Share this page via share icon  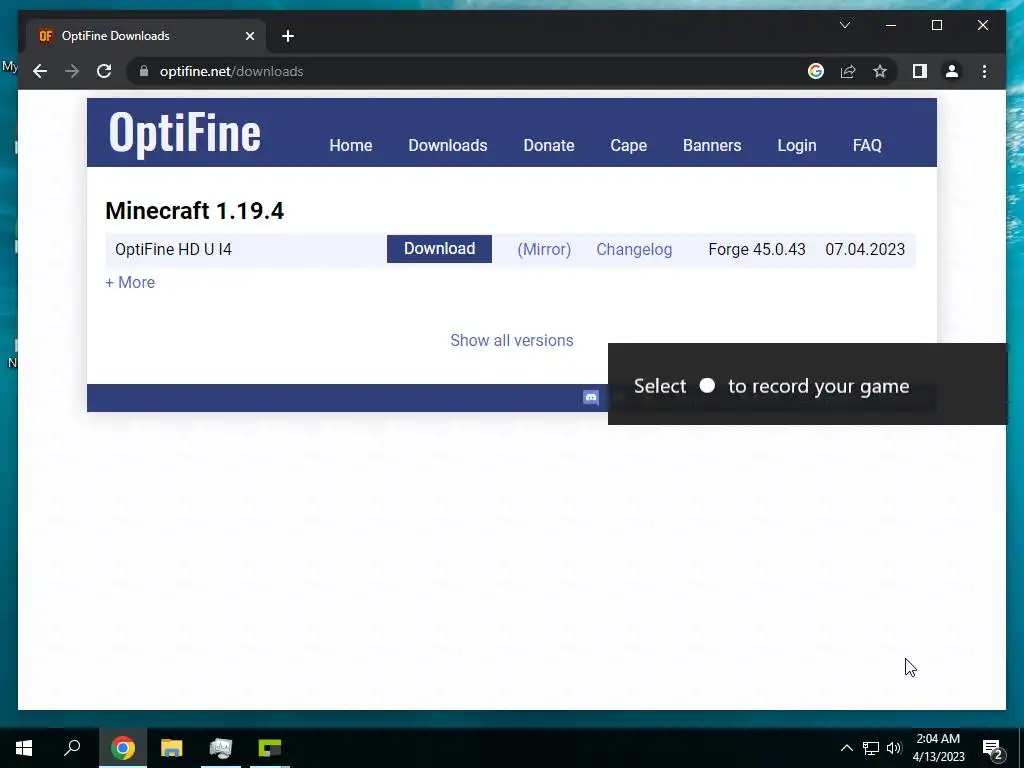pos(848,71)
